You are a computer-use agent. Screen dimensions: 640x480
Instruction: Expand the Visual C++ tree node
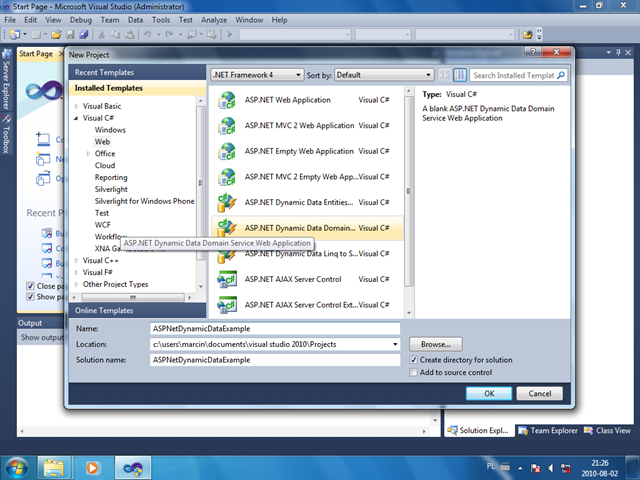point(76,260)
